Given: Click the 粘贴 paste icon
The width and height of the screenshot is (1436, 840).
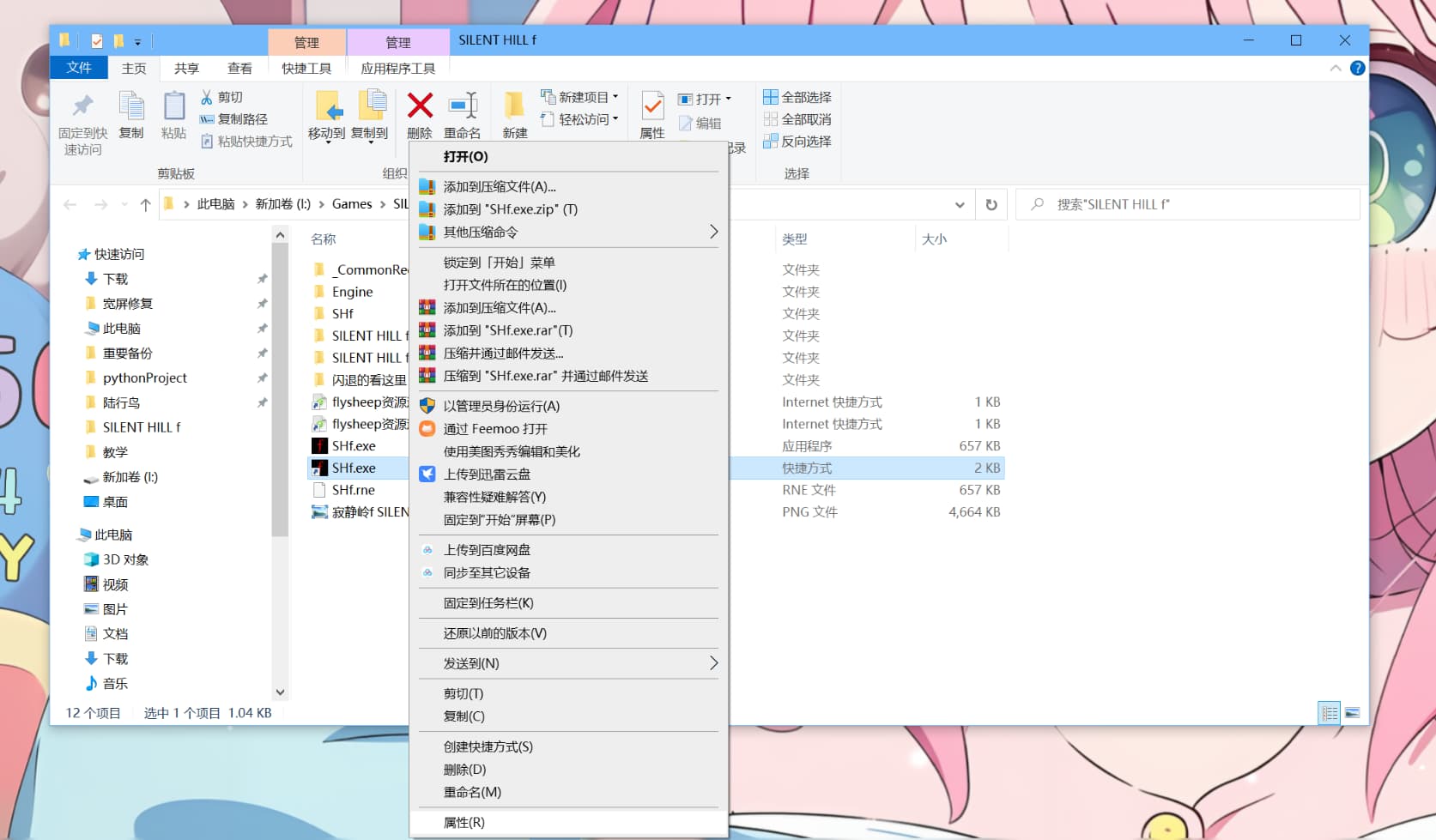Looking at the screenshot, I should pyautogui.click(x=173, y=106).
